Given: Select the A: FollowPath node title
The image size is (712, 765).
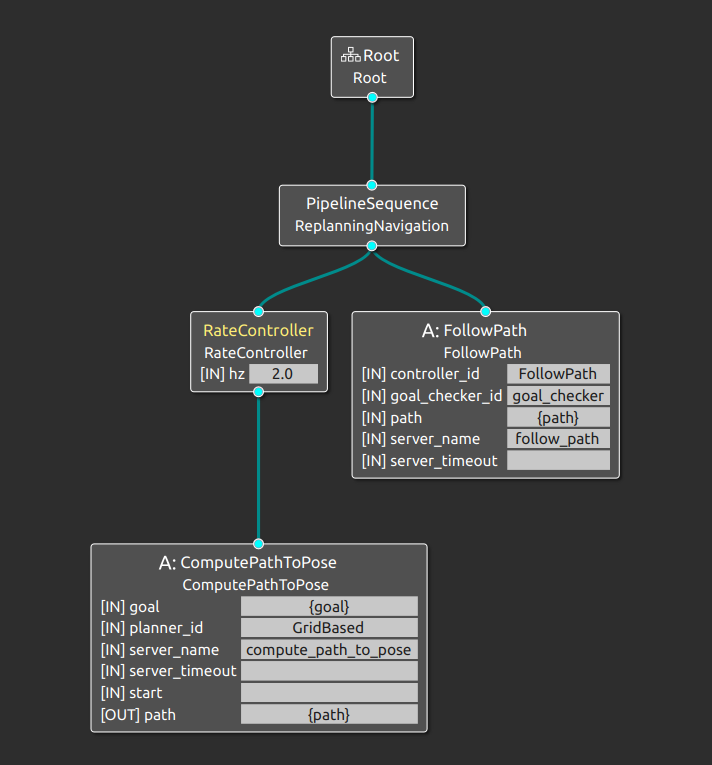Looking at the screenshot, I should tap(474, 330).
